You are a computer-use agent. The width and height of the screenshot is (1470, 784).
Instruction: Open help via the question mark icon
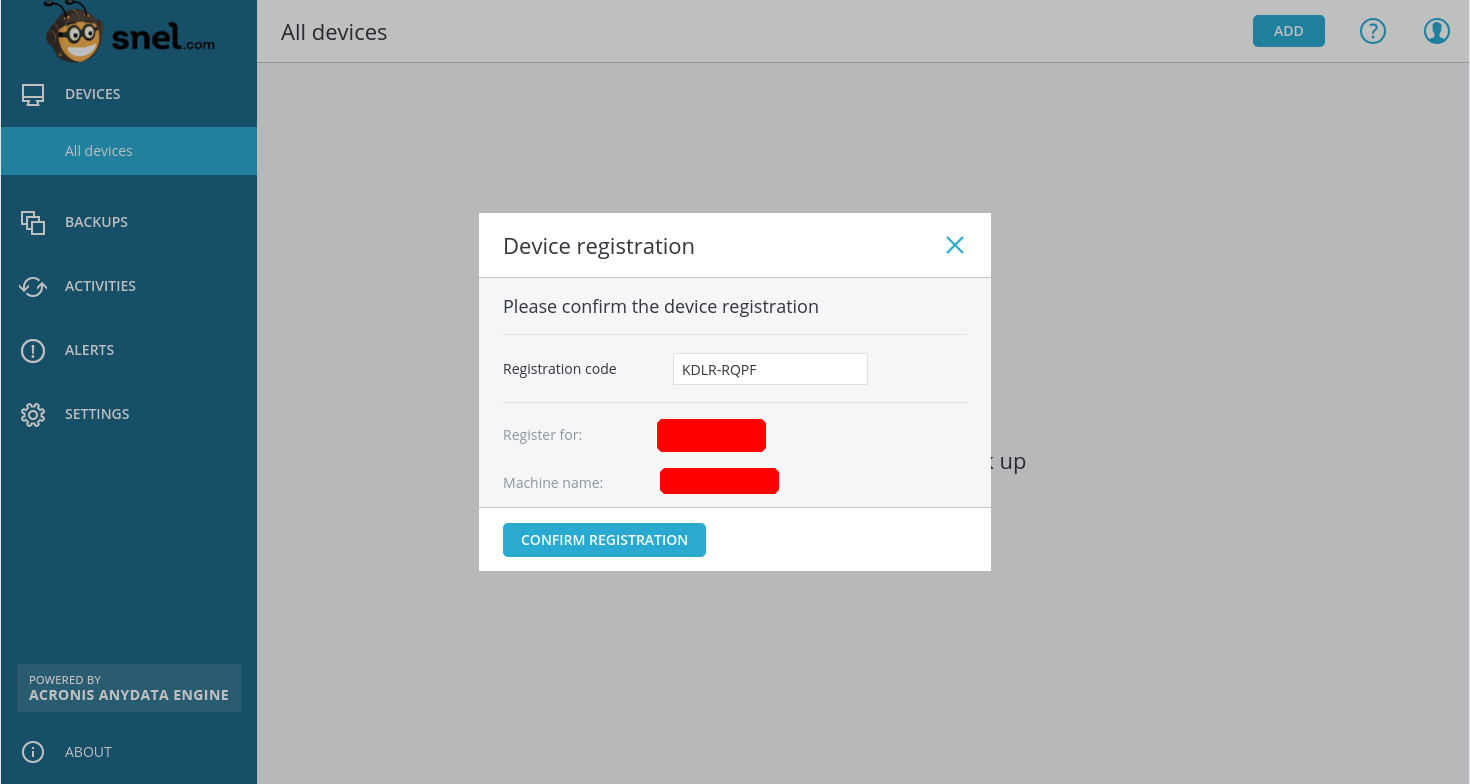1373,31
